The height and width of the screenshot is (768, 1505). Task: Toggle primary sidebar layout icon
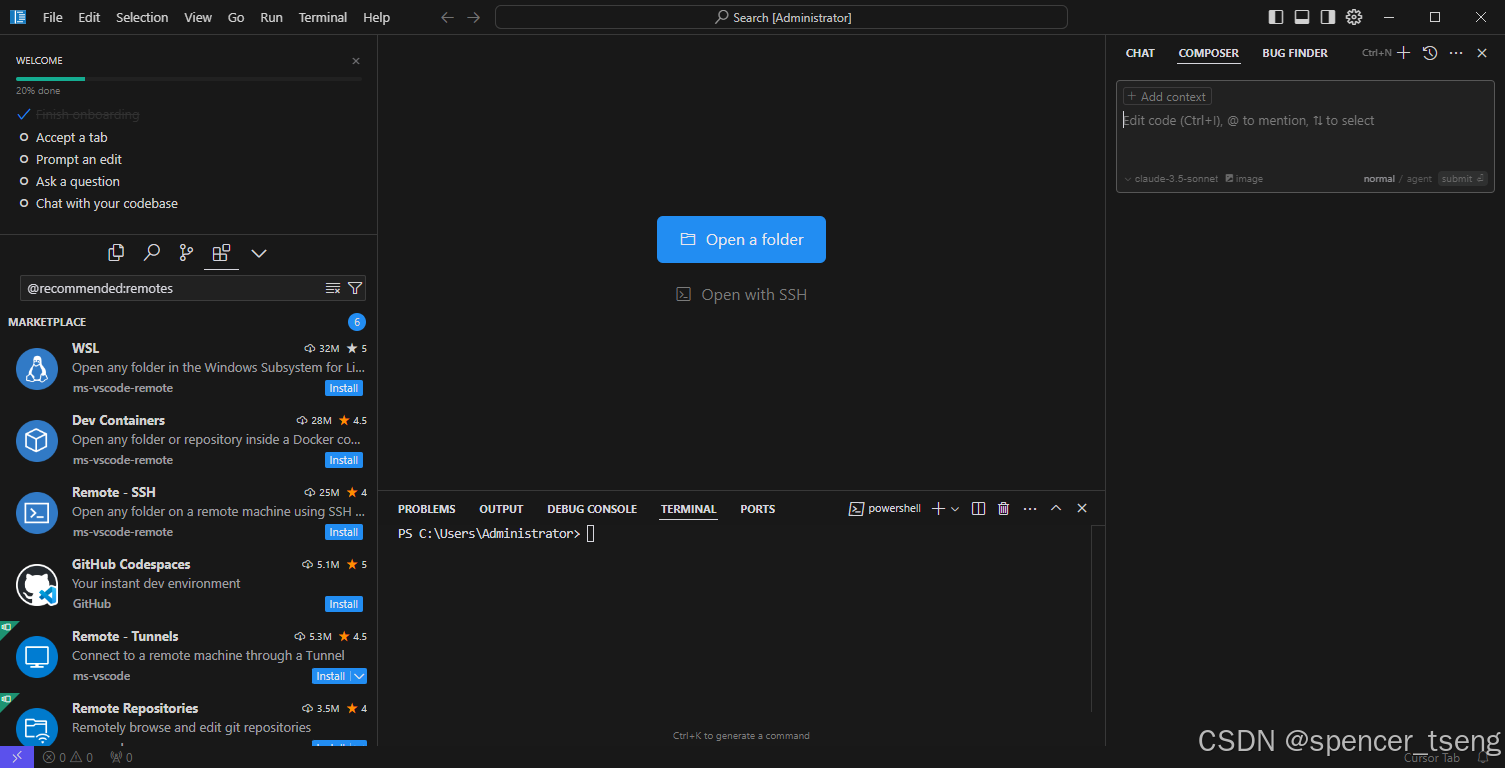pos(1276,17)
